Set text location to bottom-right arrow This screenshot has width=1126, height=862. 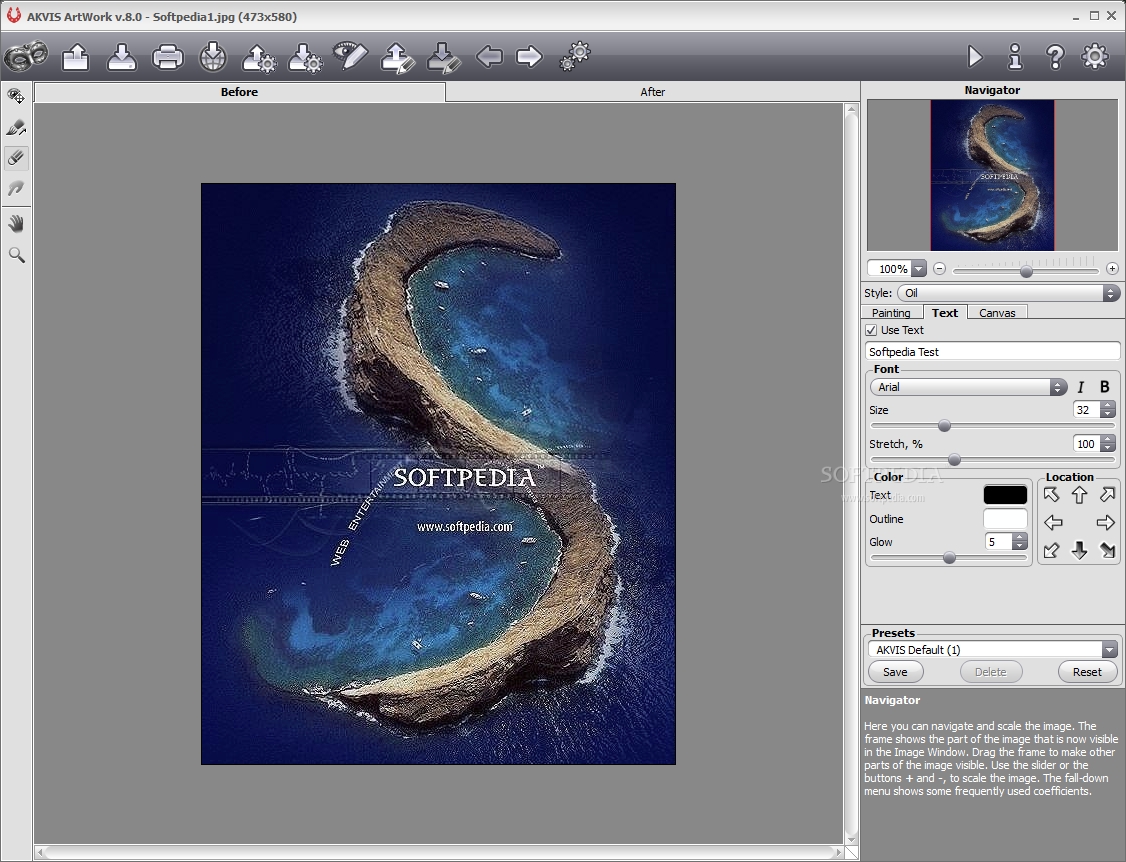pyautogui.click(x=1107, y=551)
